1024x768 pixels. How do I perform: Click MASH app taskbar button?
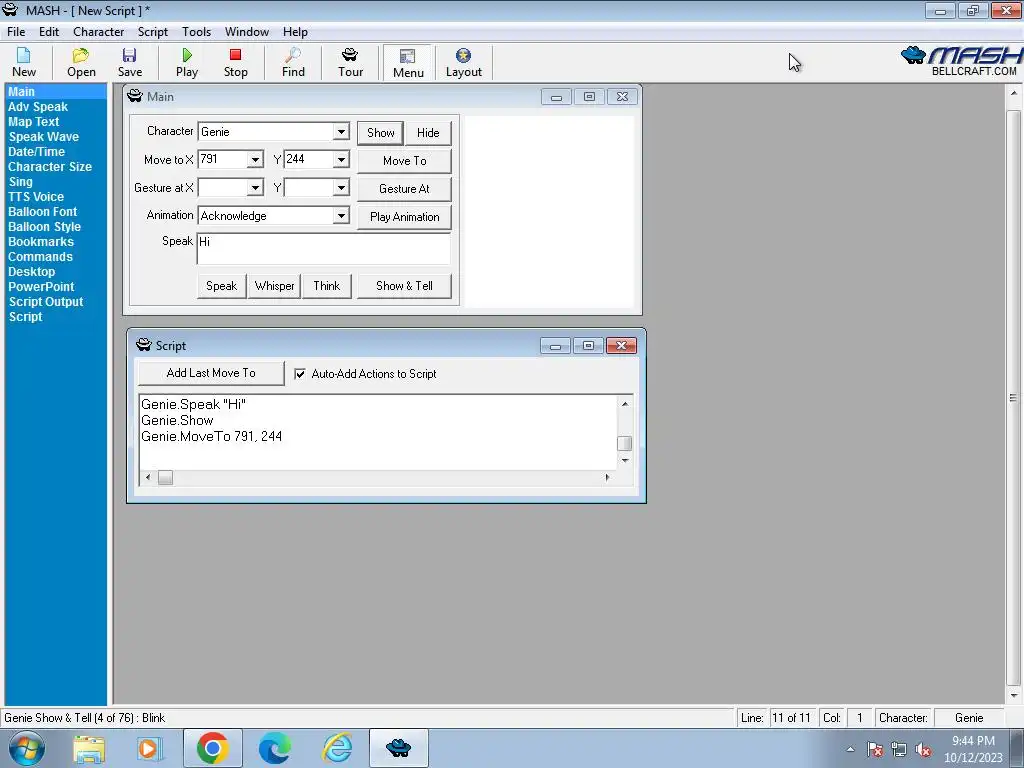pos(398,748)
